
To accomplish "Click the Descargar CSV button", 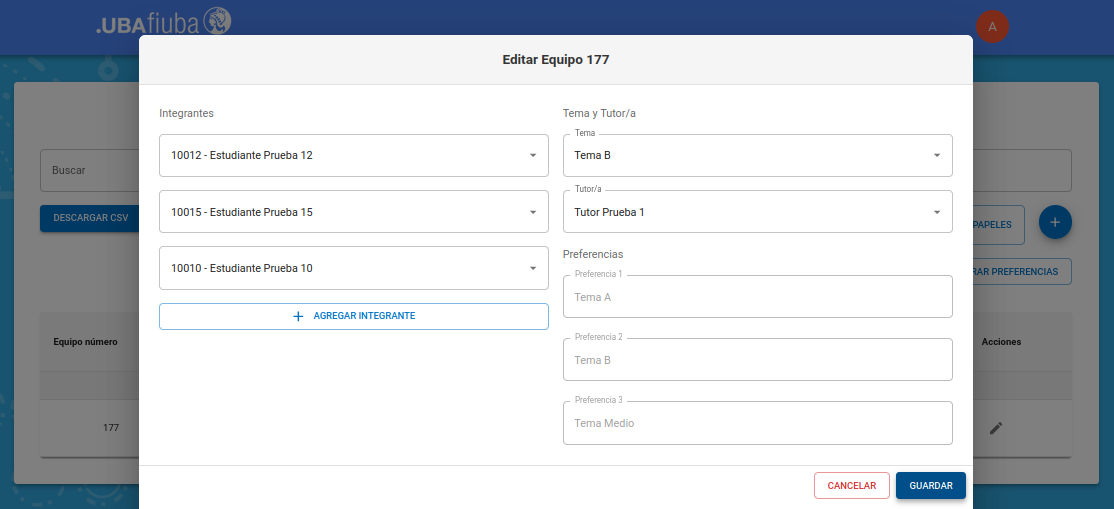I will [90, 218].
